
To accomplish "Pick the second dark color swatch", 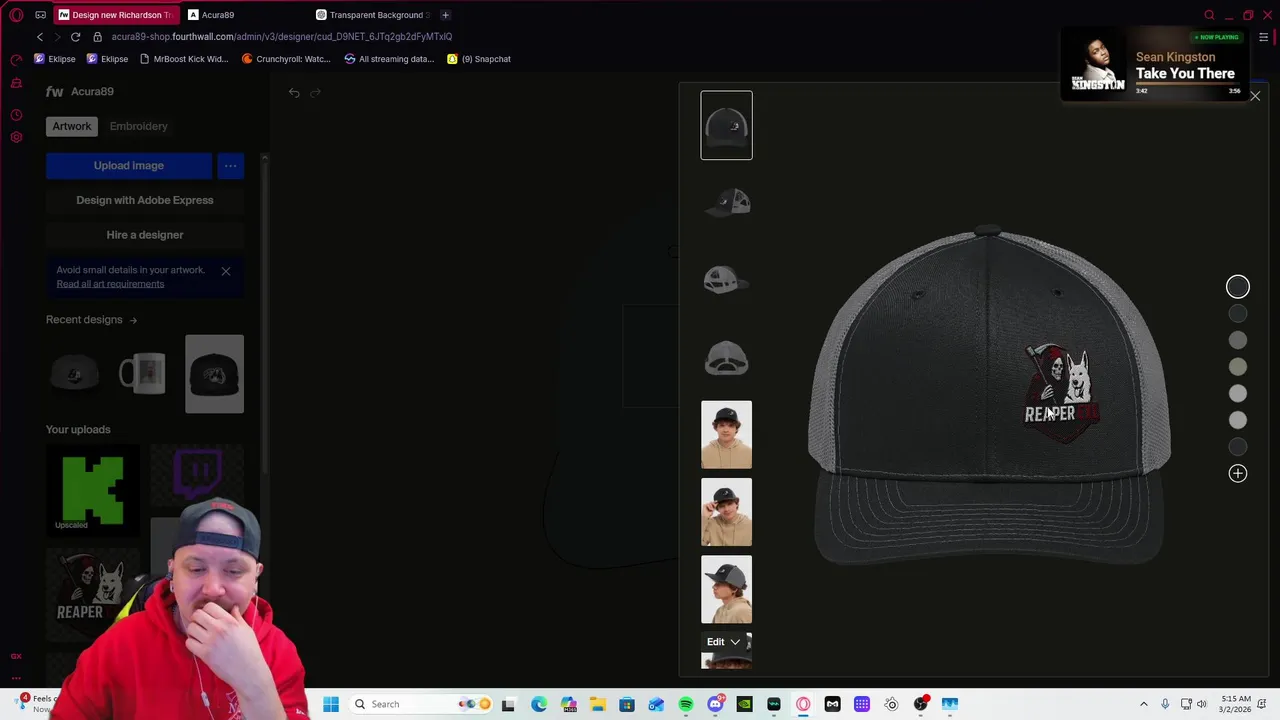I will [1238, 313].
